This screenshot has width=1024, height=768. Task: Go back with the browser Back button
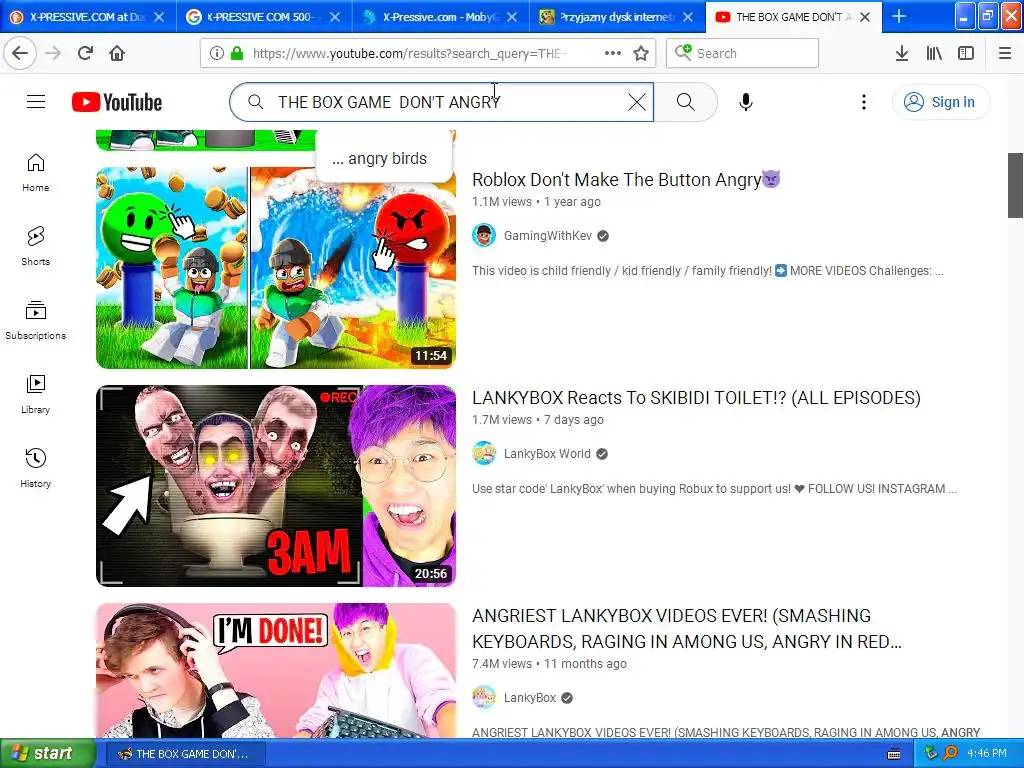20,53
